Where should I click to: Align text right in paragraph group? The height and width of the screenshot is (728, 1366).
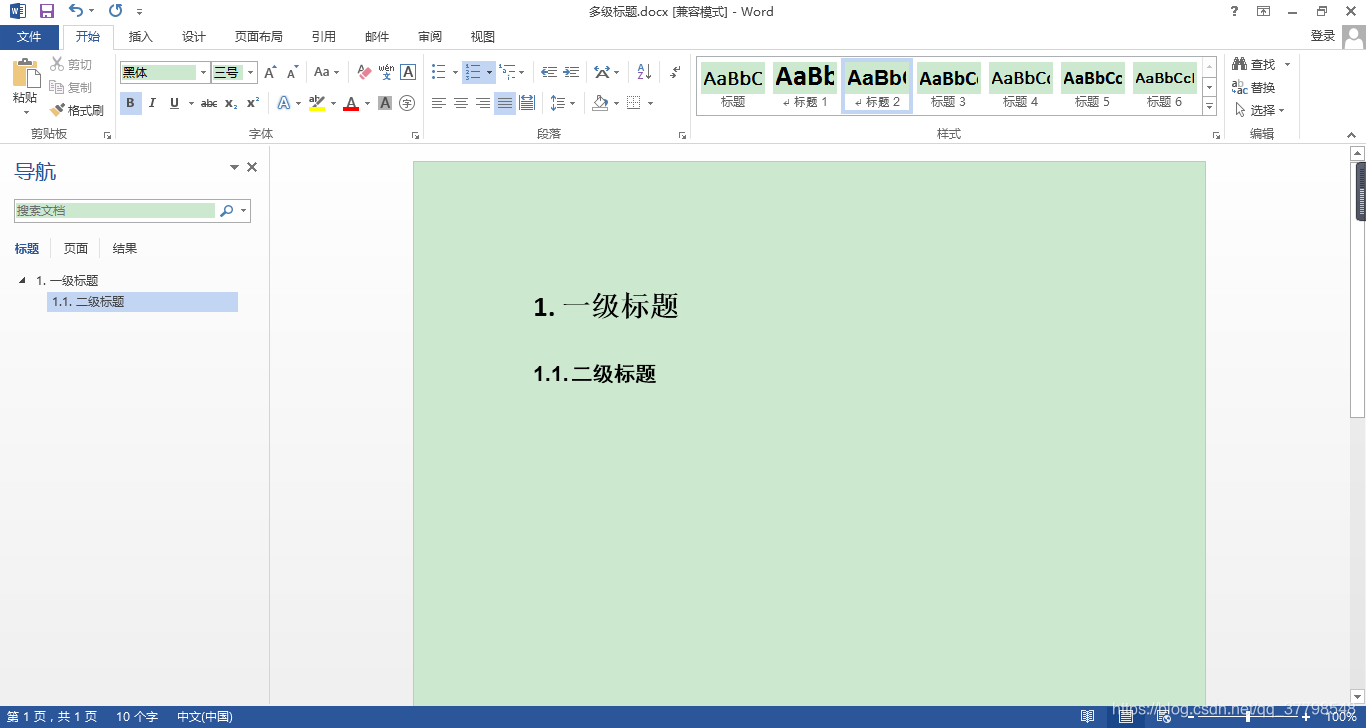(483, 103)
